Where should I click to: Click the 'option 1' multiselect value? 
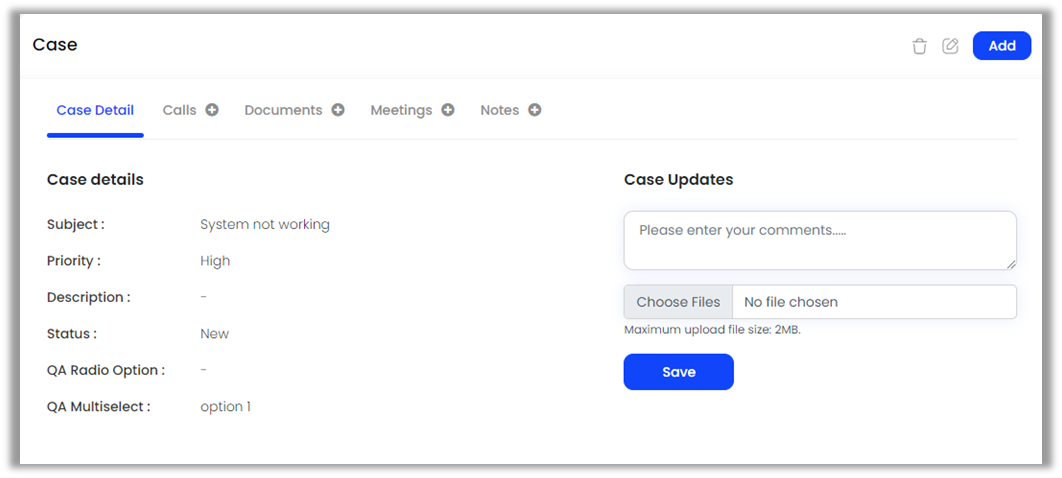tap(226, 407)
